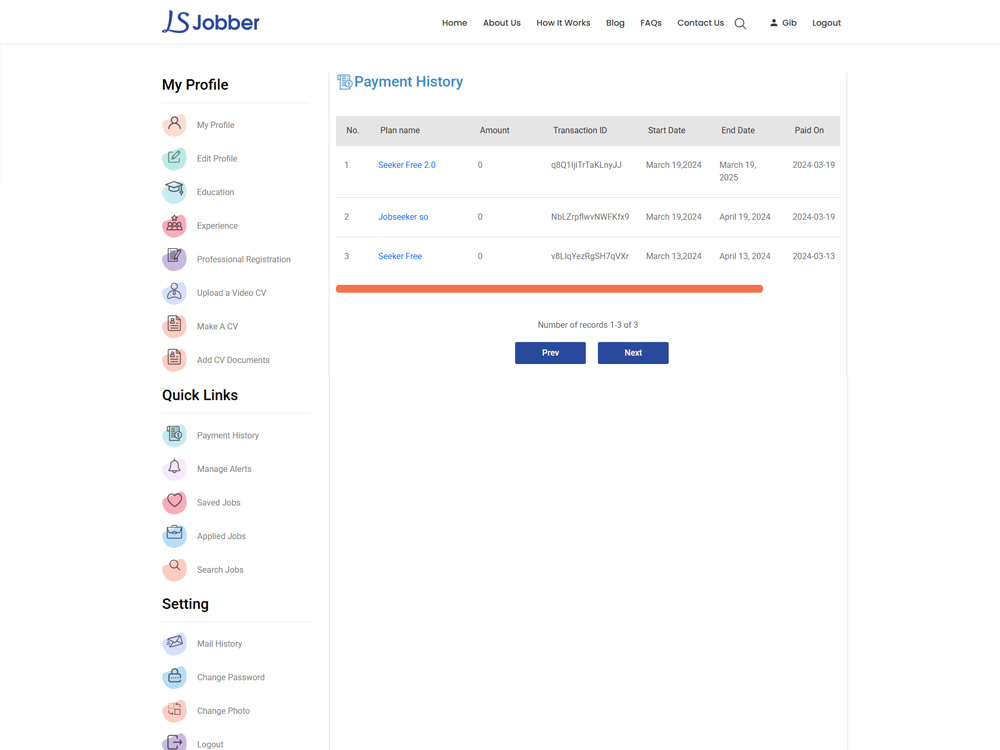Click the orange horizontal scrollbar under table
The width and height of the screenshot is (1000, 750).
549,289
